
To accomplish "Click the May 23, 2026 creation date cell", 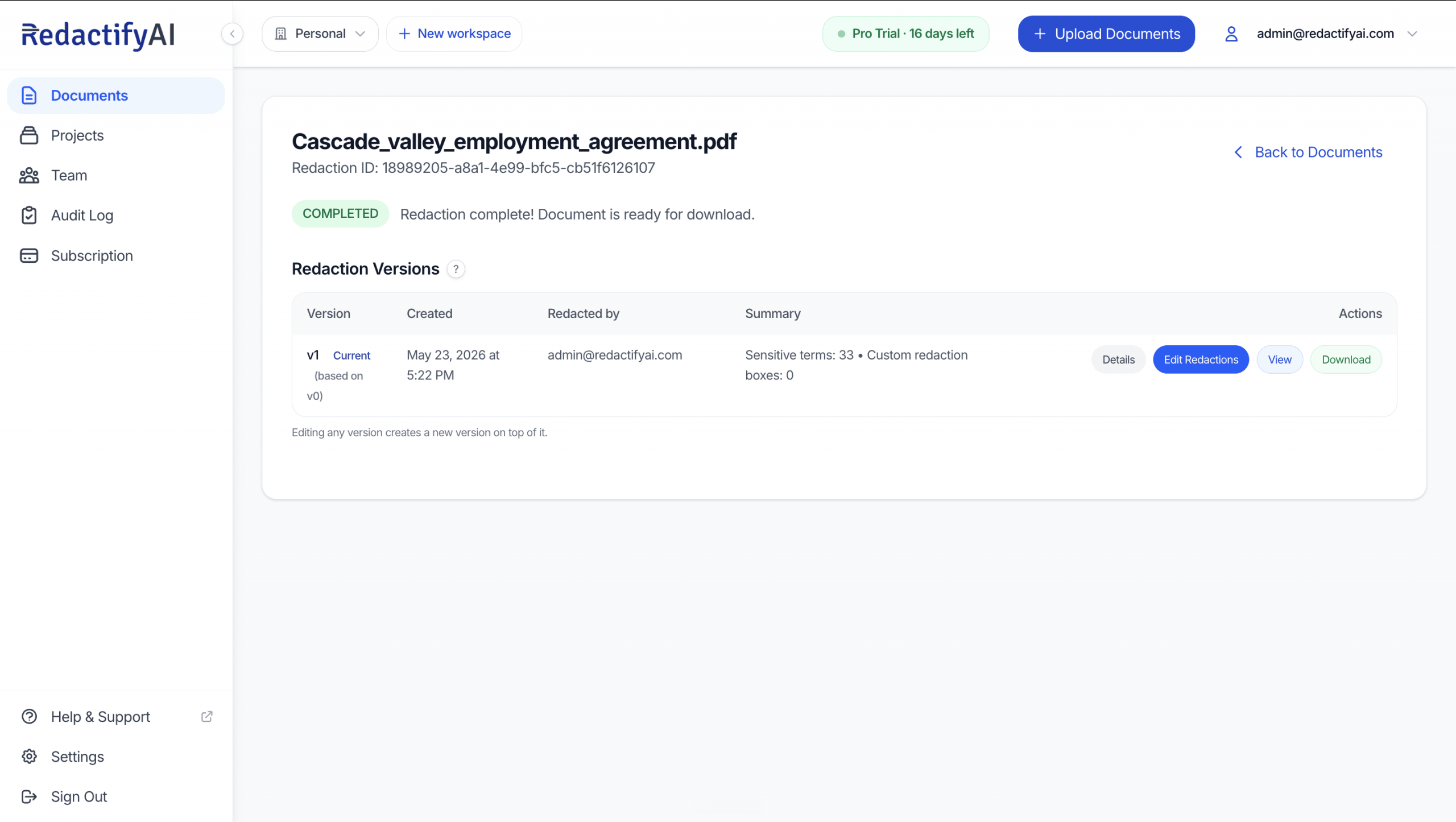I will coord(453,365).
